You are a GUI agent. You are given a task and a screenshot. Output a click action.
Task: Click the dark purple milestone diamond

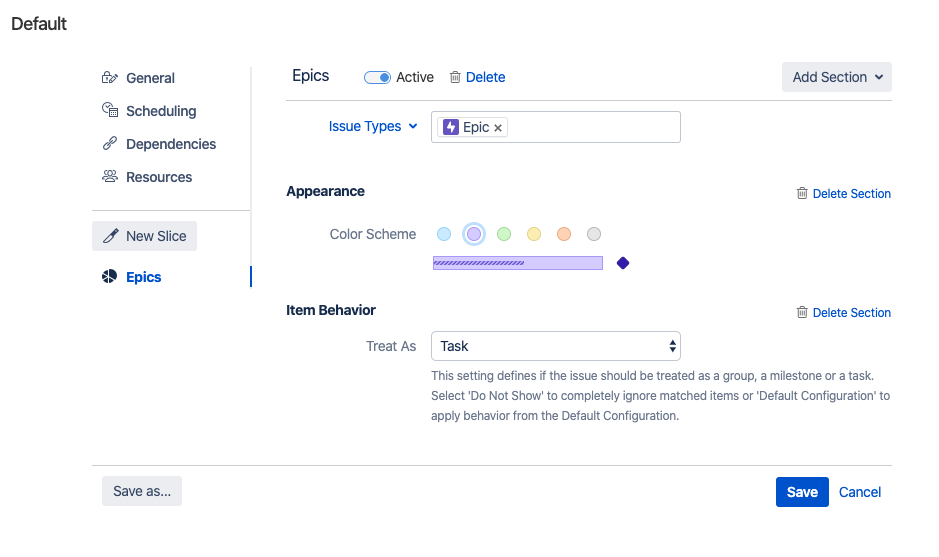623,263
